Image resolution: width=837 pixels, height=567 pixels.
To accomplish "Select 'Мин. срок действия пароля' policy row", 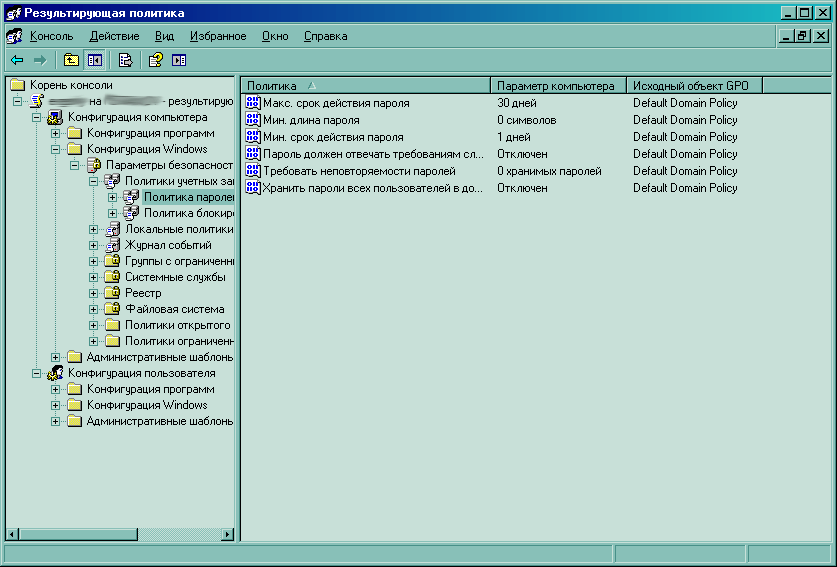I will tap(333, 137).
